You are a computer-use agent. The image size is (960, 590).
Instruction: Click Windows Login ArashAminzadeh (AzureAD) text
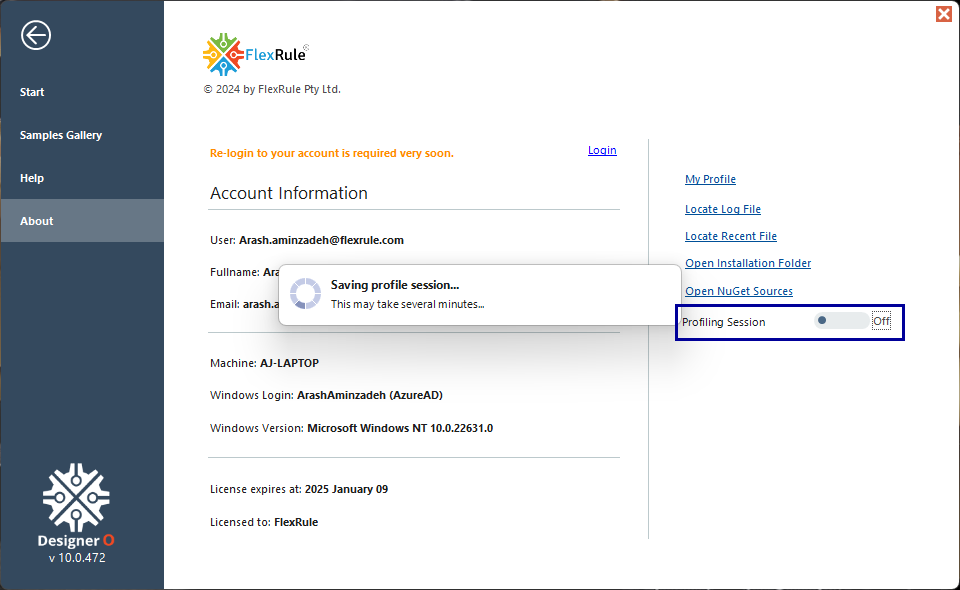point(370,395)
